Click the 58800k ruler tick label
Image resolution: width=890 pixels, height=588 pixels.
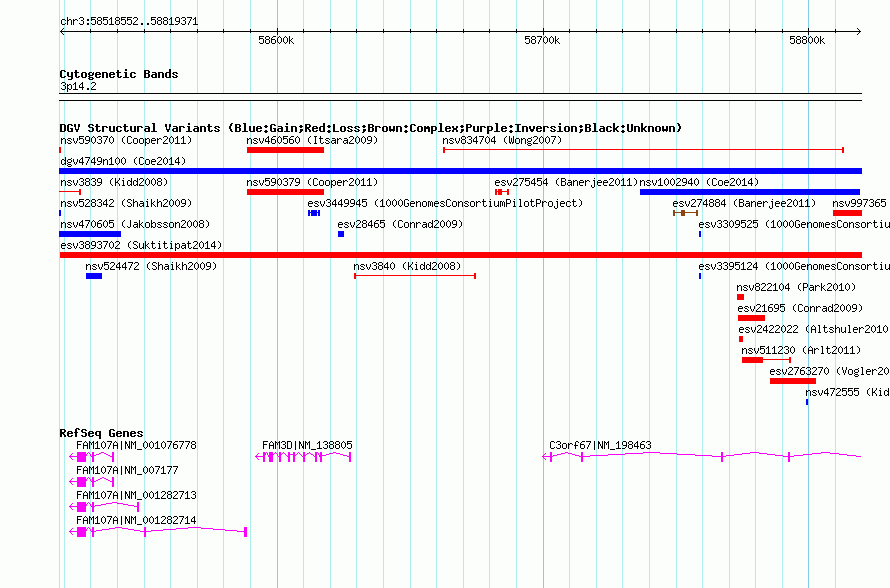pos(807,40)
